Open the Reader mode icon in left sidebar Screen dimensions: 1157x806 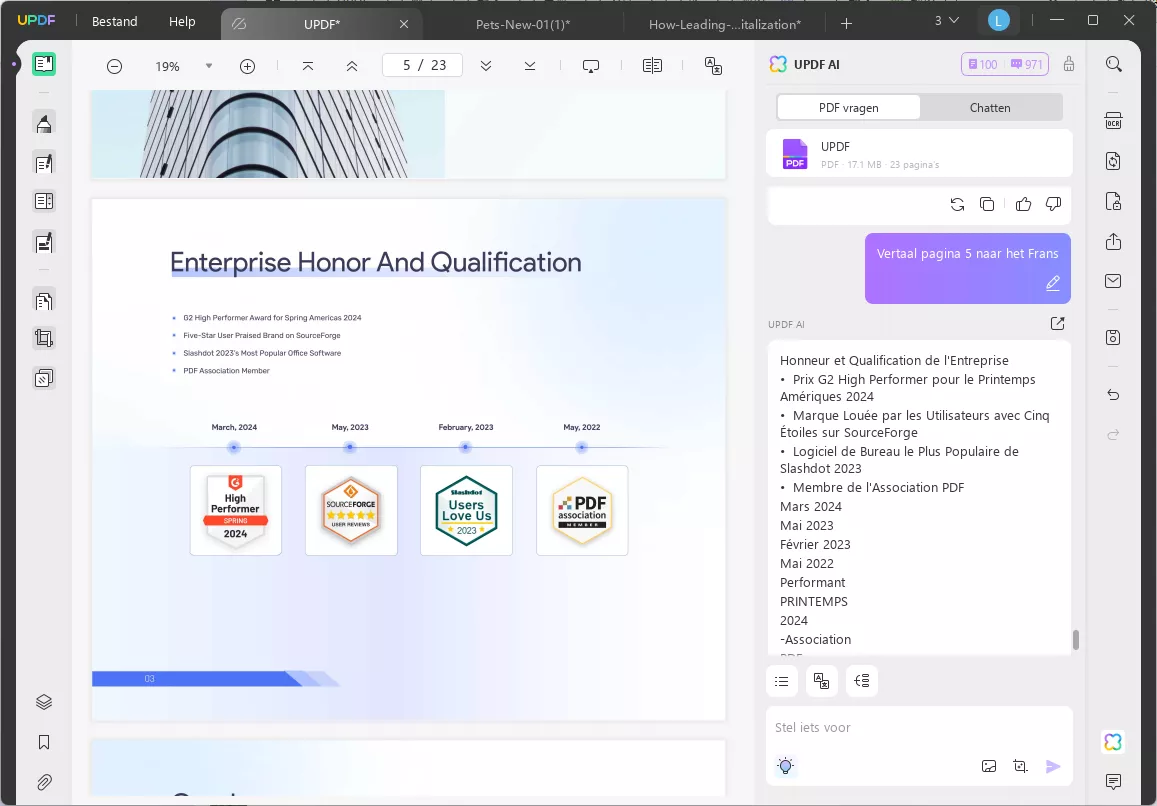44,64
